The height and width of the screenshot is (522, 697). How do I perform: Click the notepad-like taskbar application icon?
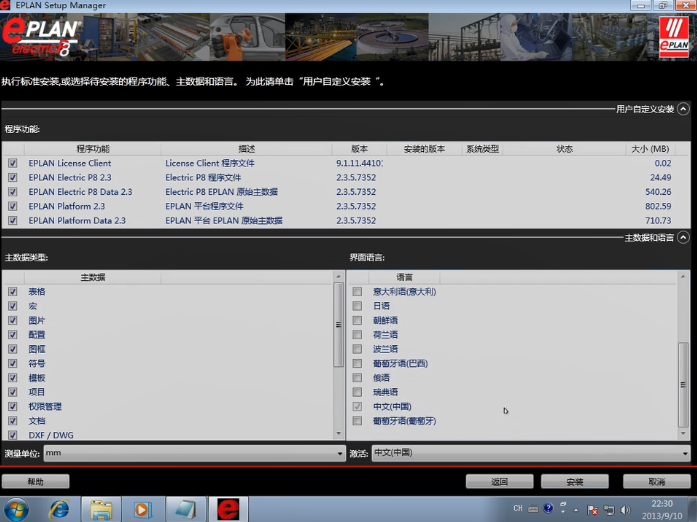(x=185, y=510)
